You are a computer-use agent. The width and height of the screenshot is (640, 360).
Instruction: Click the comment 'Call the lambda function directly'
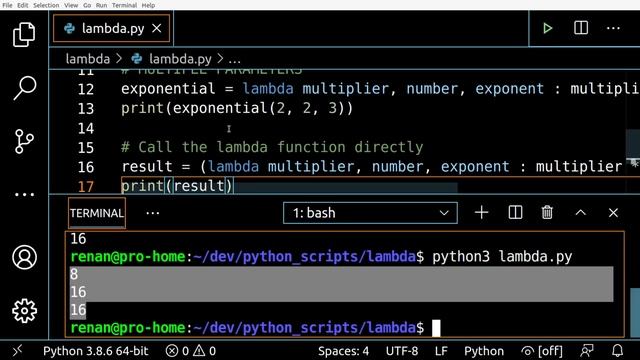click(272, 147)
